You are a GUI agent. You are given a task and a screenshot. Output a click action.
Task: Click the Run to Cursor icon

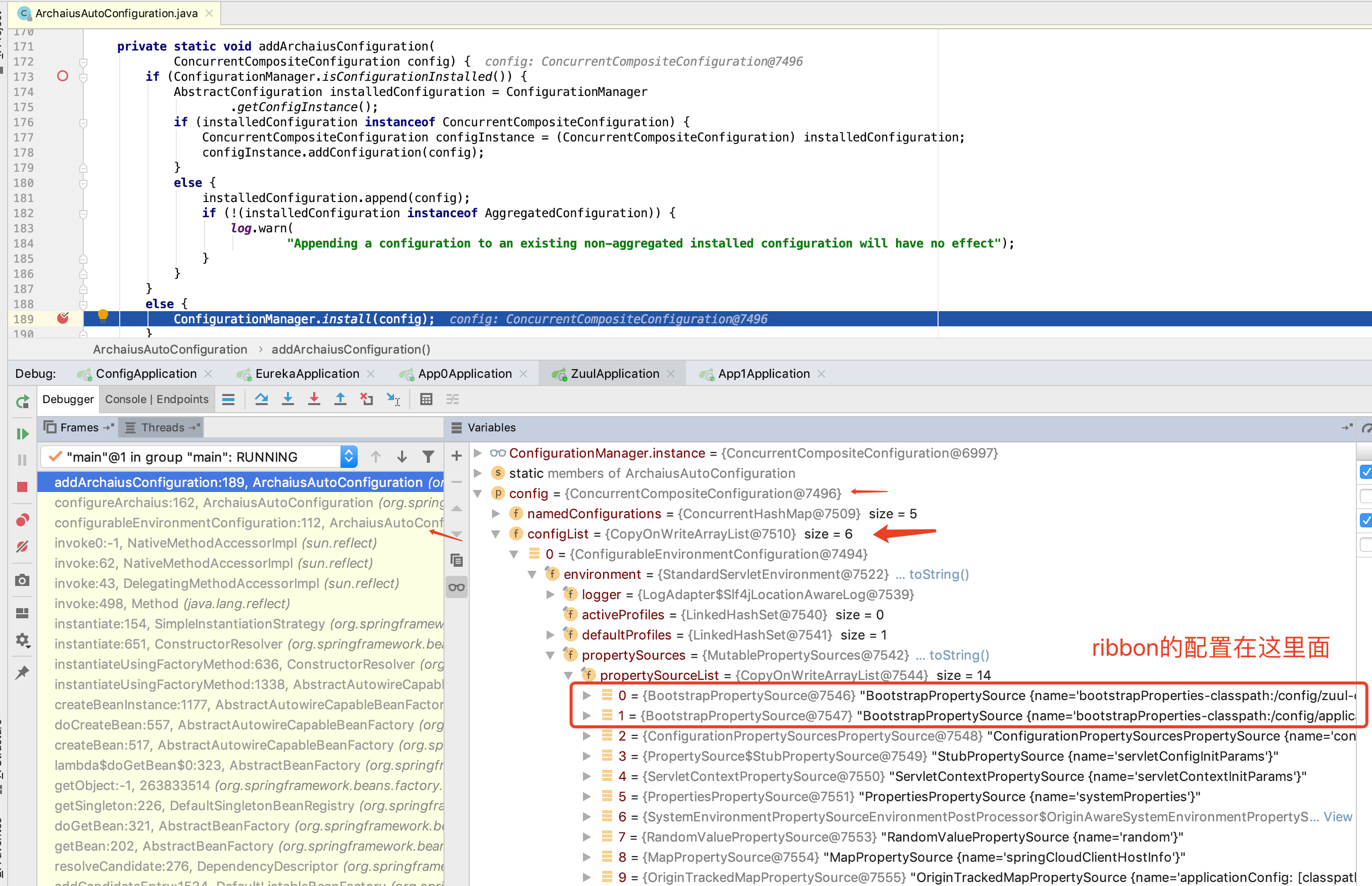pyautogui.click(x=394, y=399)
